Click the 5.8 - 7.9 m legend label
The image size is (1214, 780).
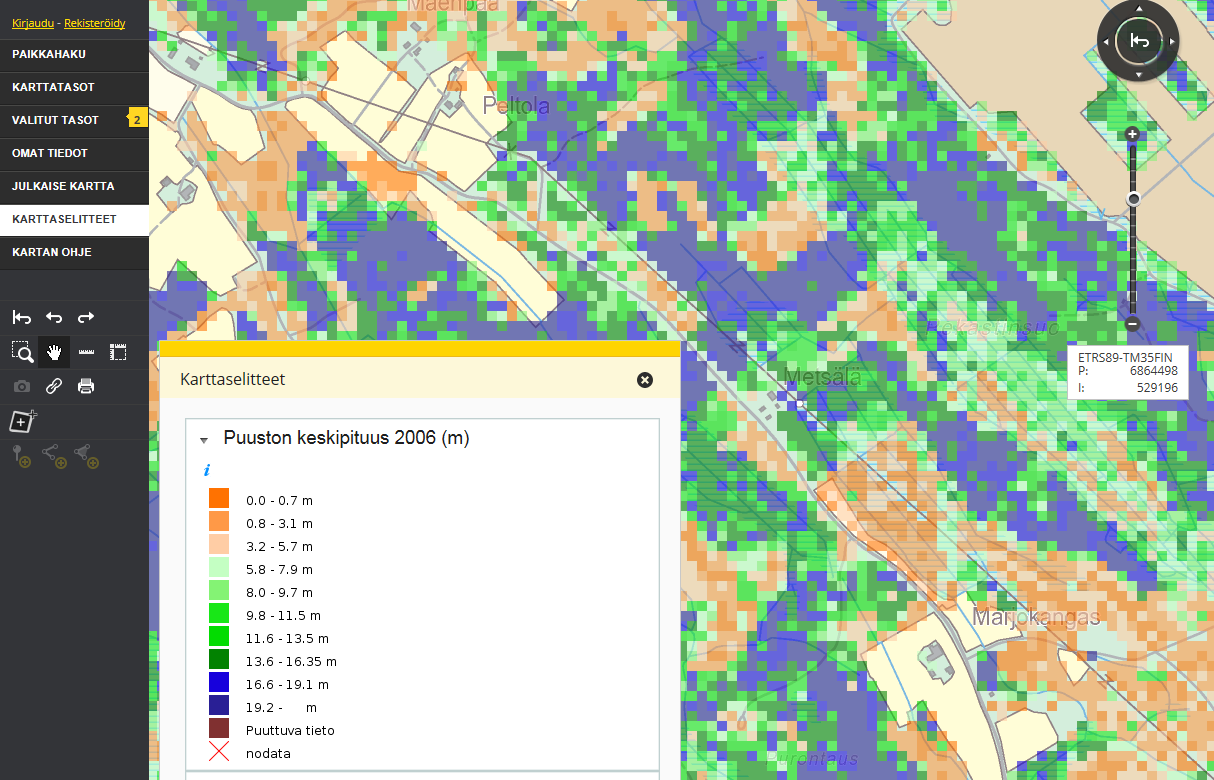click(x=279, y=569)
